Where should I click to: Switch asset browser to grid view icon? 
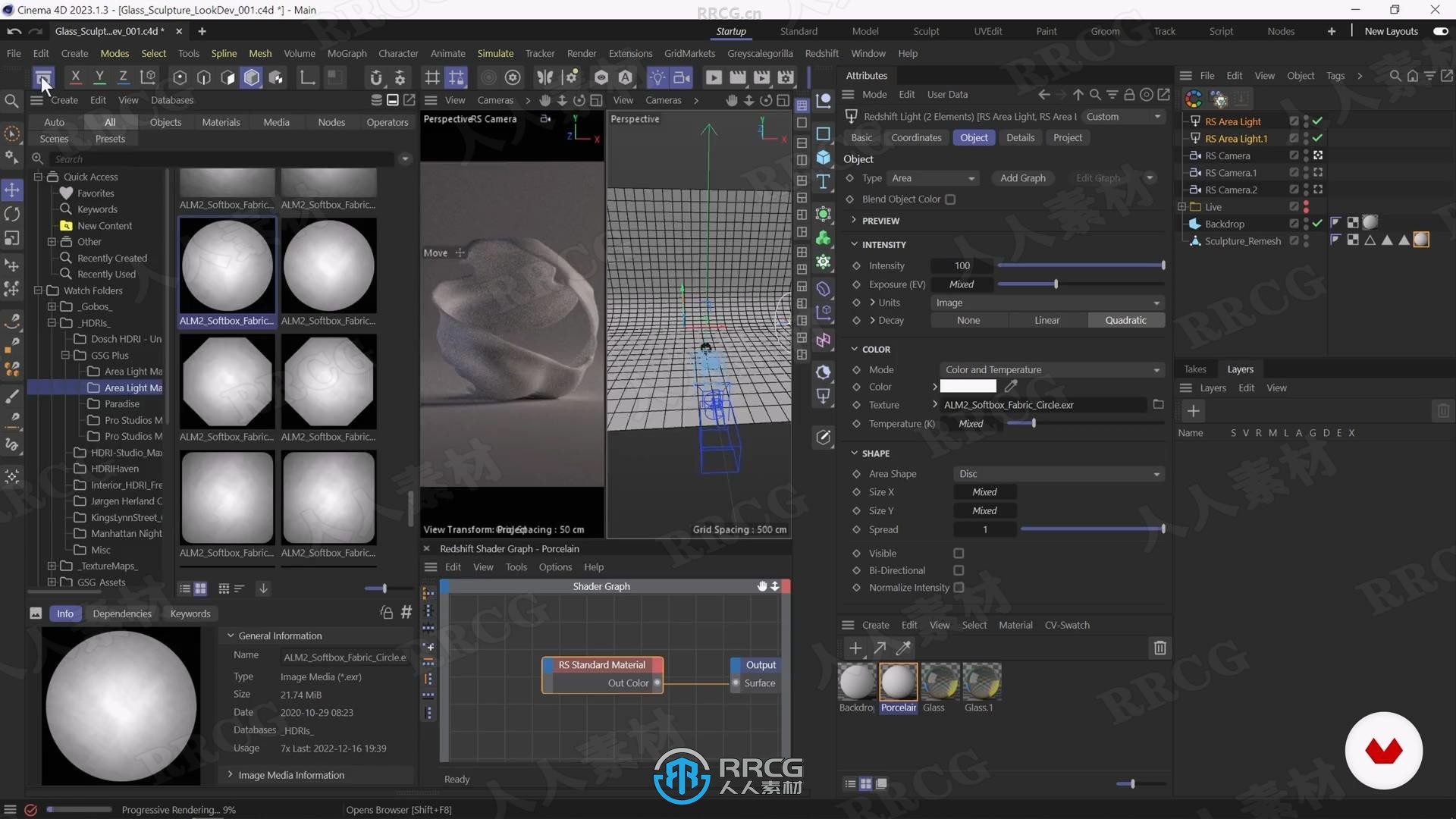pos(201,588)
